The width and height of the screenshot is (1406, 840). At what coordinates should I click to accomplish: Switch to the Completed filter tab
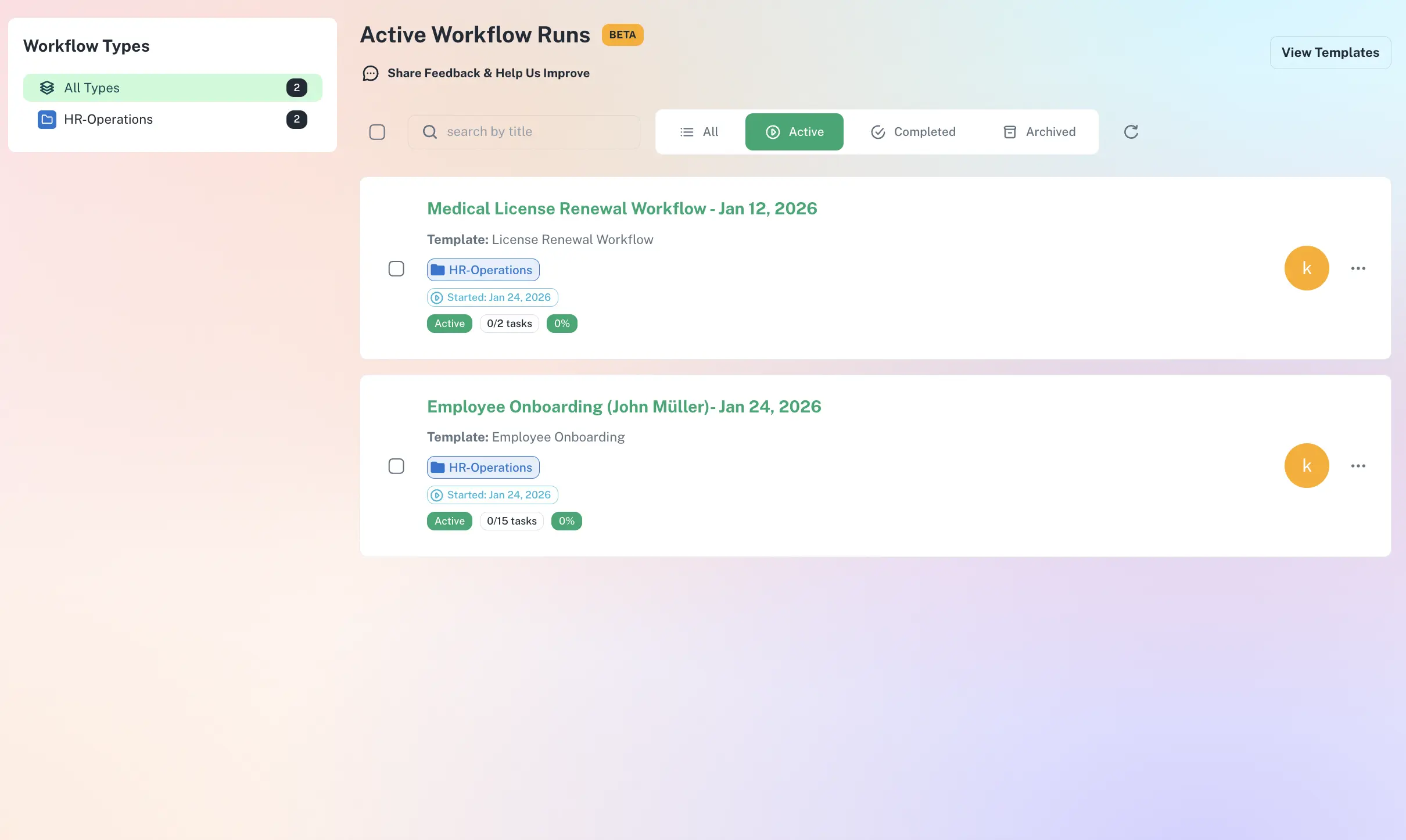click(913, 132)
